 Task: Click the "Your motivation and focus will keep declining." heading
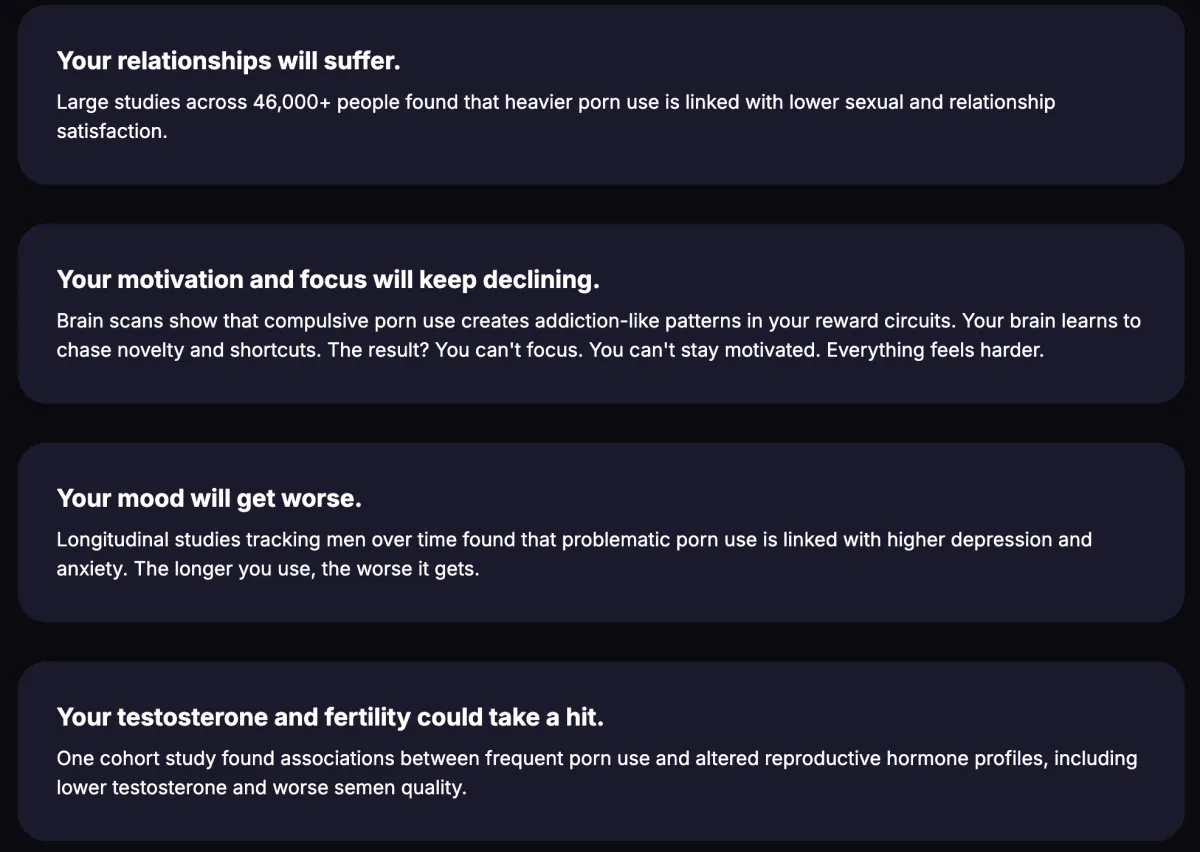[328, 280]
